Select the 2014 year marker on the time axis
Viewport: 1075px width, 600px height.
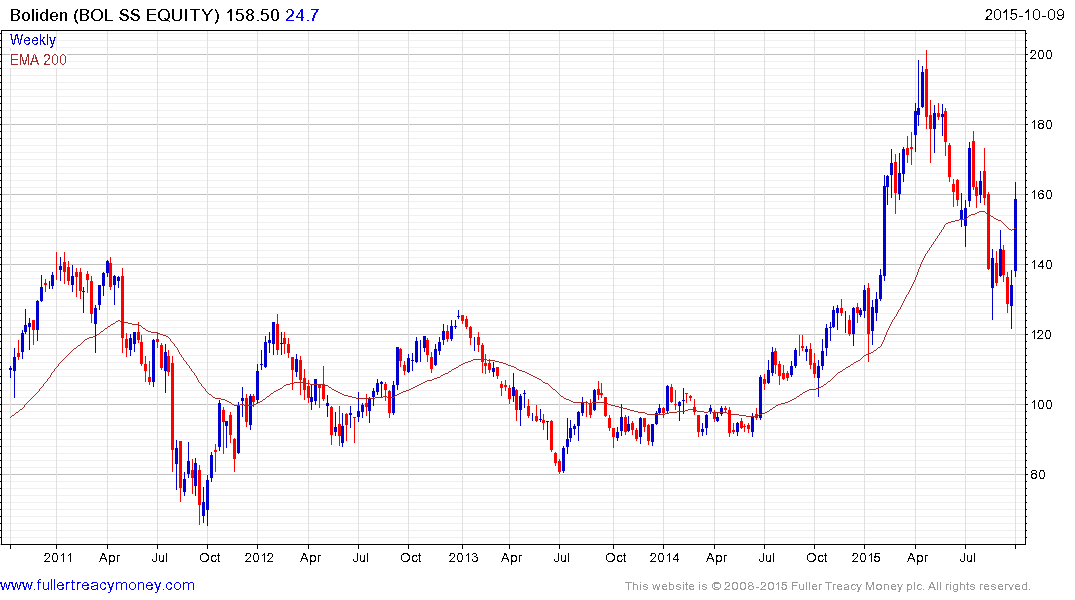664,557
